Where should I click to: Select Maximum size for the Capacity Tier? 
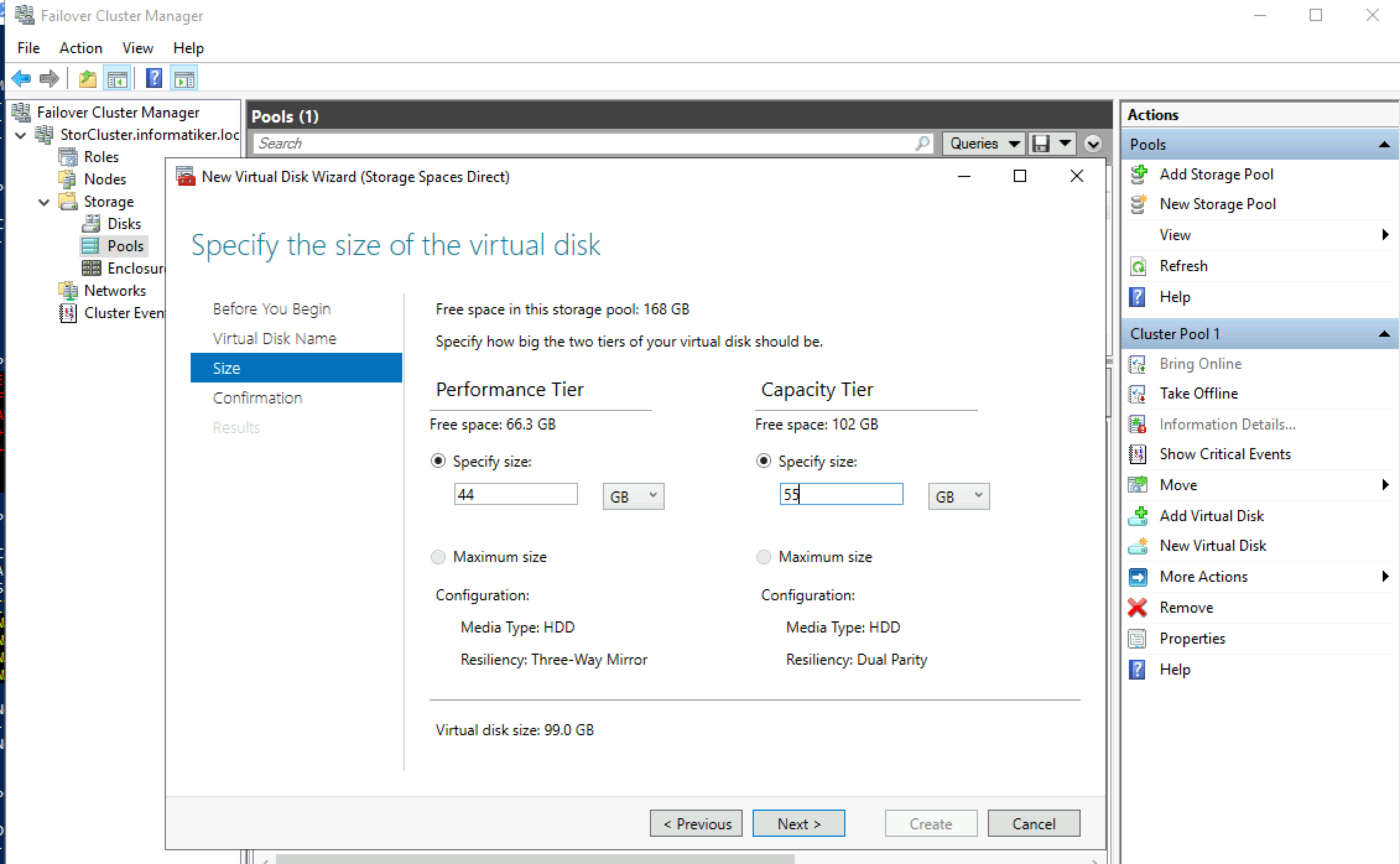(x=763, y=557)
